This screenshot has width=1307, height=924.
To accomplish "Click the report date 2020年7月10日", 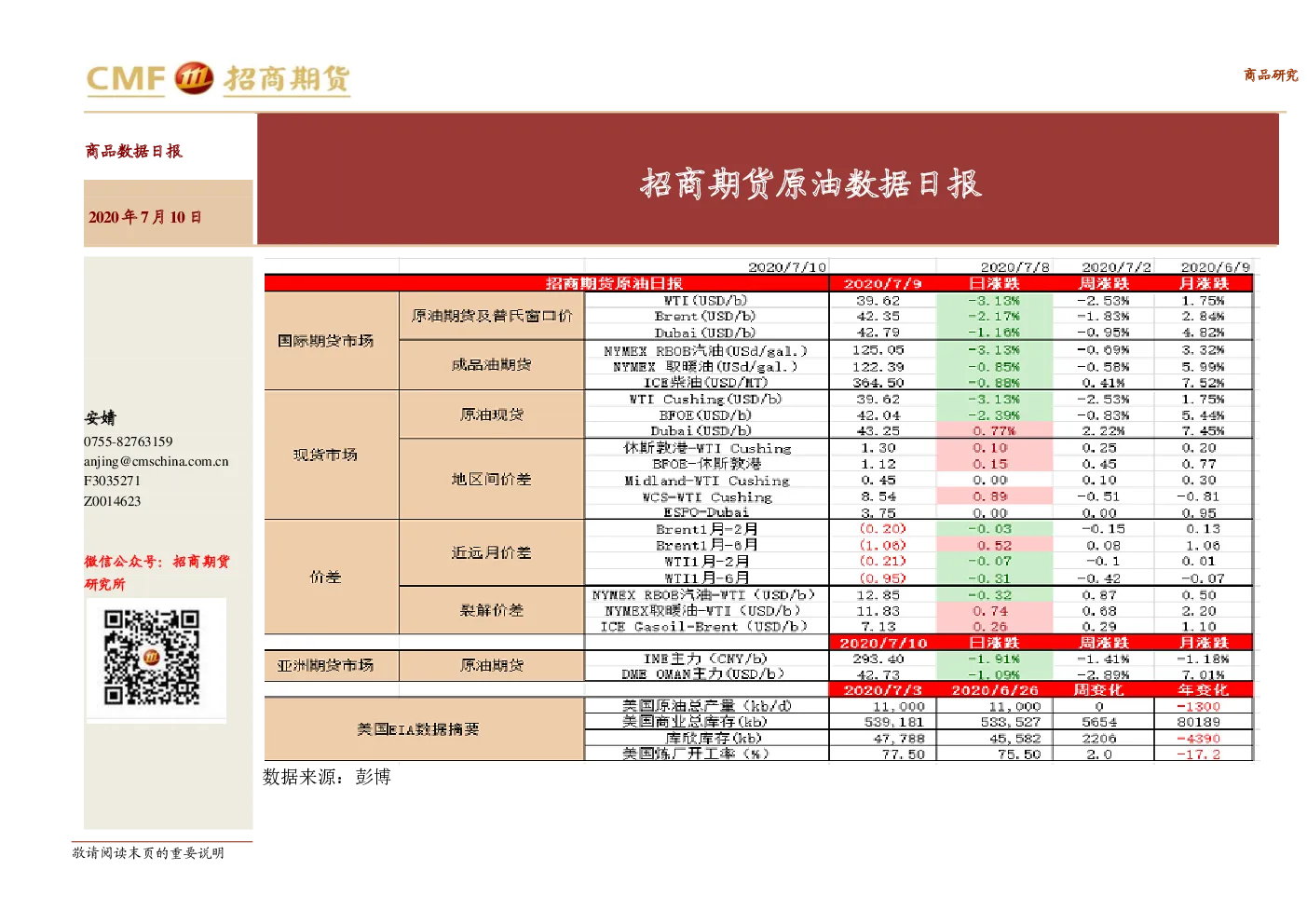I will [x=145, y=217].
